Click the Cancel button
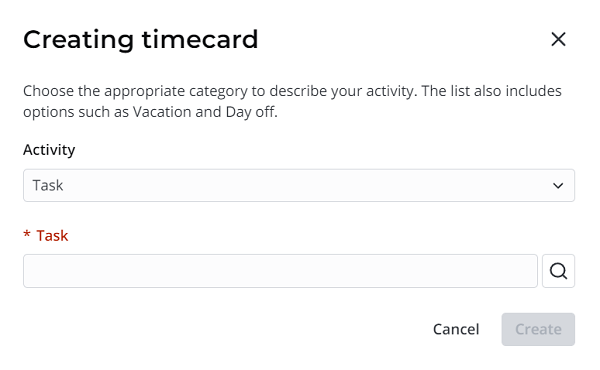600x370 pixels. (x=456, y=329)
